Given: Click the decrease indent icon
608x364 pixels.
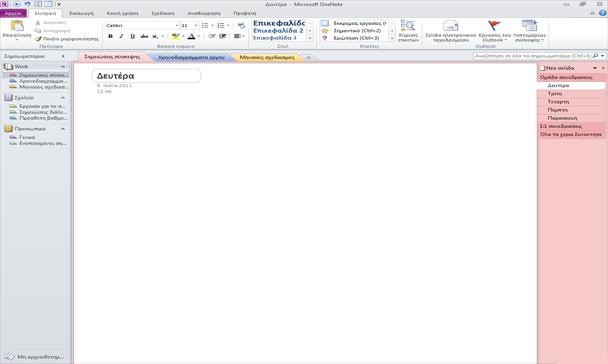Looking at the screenshot, I should (212, 36).
